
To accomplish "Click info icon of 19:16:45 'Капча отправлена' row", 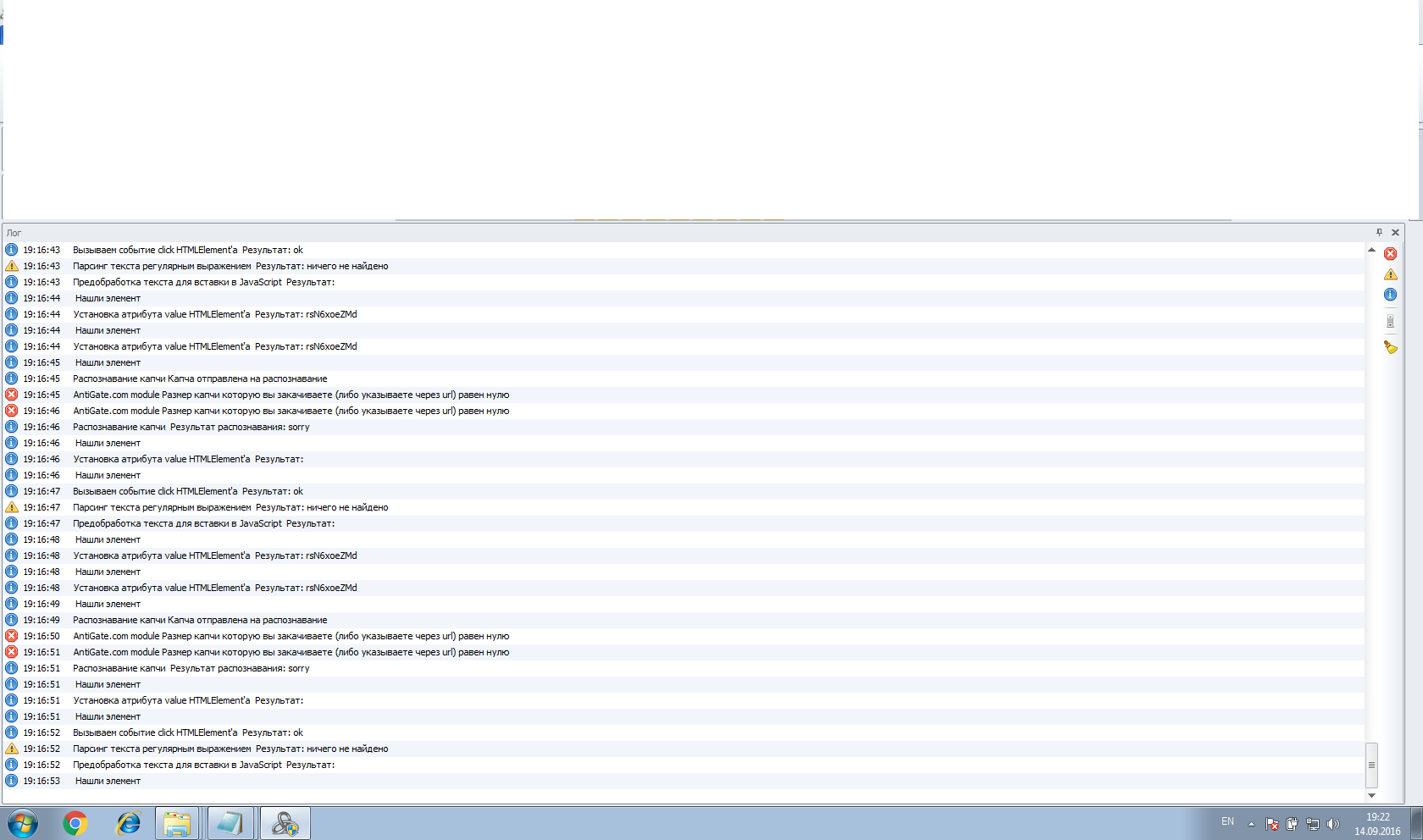I will click(12, 379).
